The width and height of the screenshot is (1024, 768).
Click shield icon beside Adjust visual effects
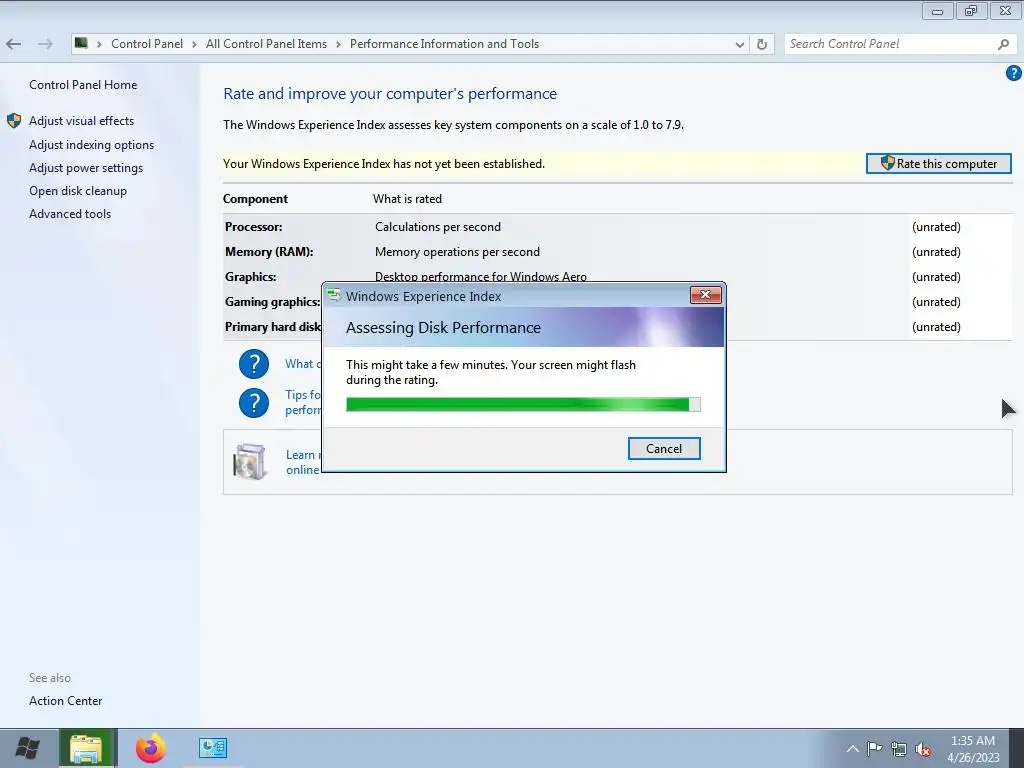14,121
